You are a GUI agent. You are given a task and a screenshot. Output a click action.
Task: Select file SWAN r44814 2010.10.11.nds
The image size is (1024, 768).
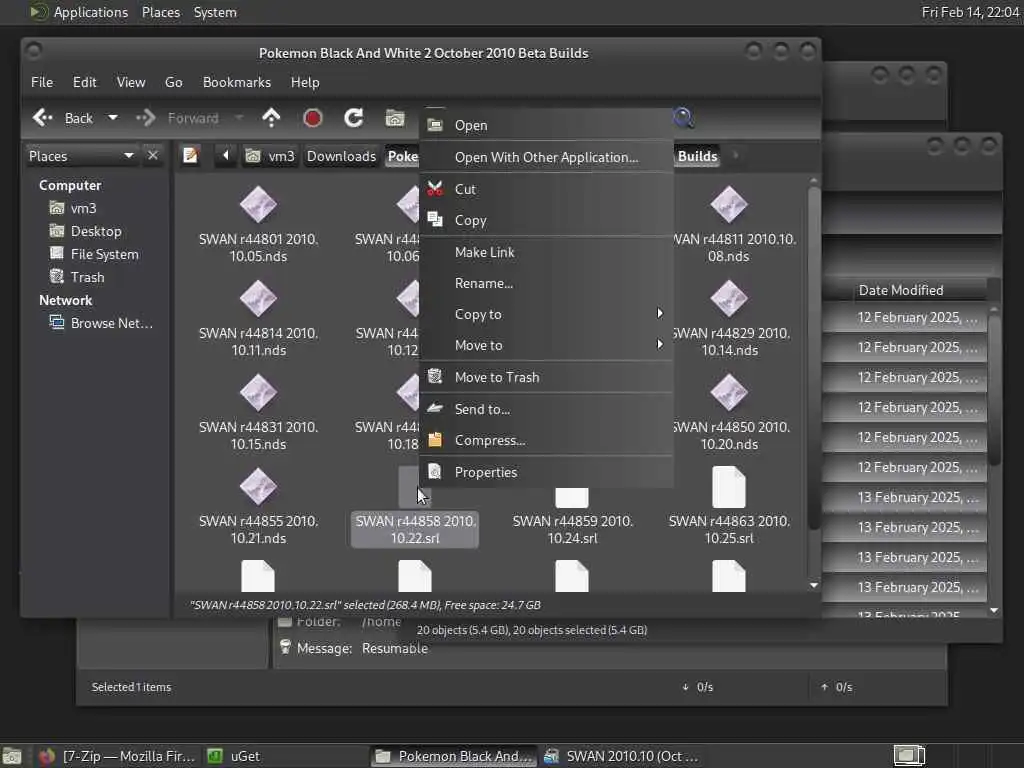point(258,318)
